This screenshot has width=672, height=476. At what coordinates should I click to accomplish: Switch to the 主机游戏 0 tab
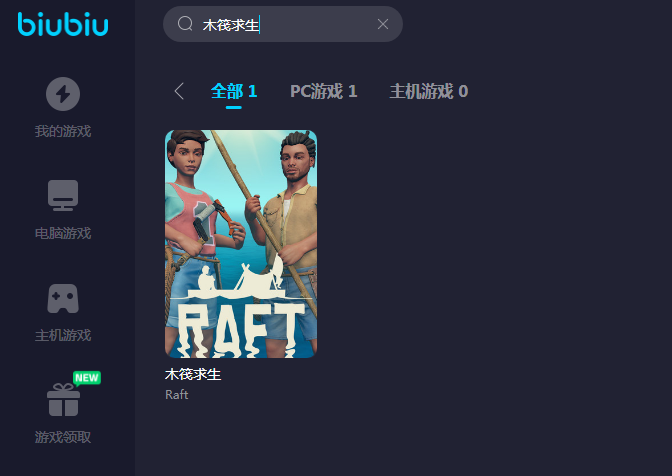coord(429,91)
